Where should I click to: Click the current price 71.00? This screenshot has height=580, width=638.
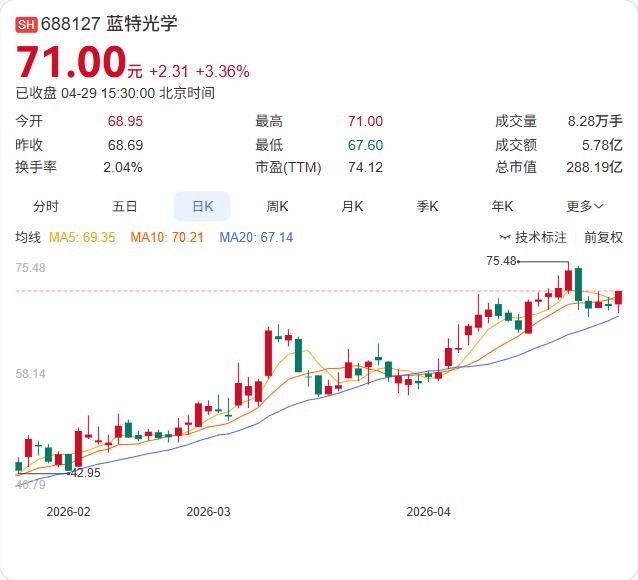pyautogui.click(x=71, y=62)
